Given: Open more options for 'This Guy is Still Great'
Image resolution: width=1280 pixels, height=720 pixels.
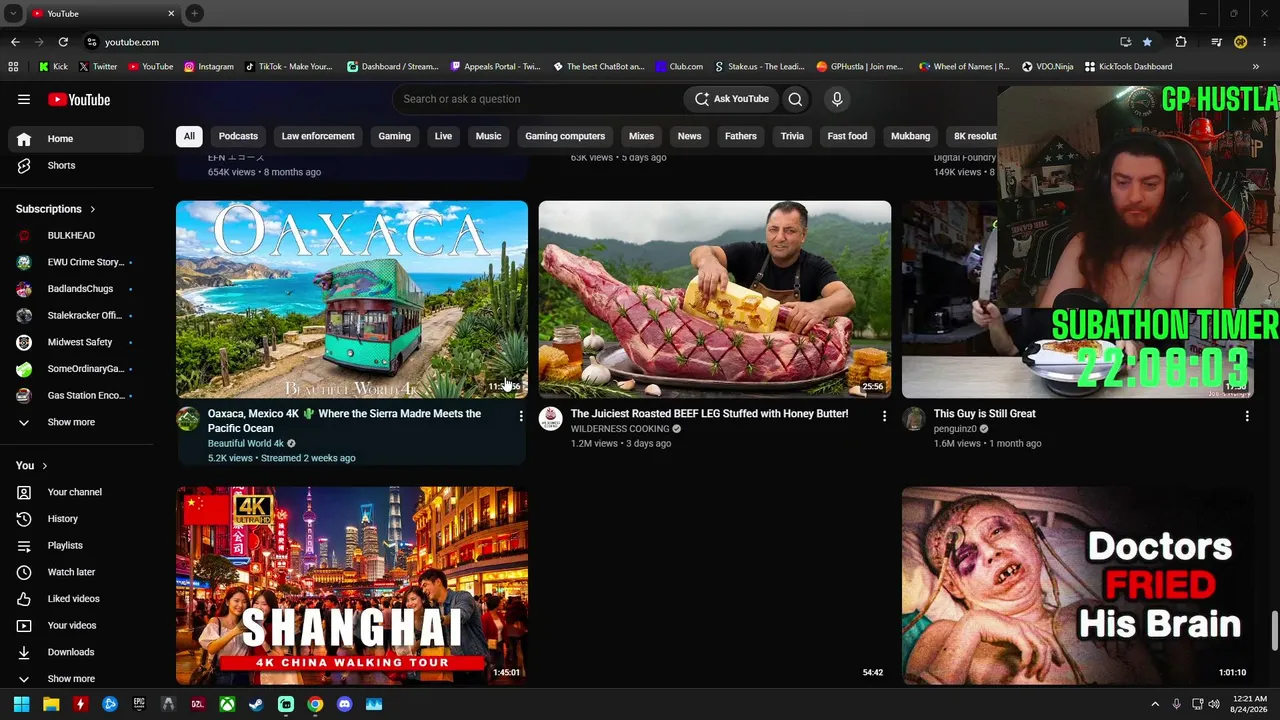Looking at the screenshot, I should [x=1247, y=416].
